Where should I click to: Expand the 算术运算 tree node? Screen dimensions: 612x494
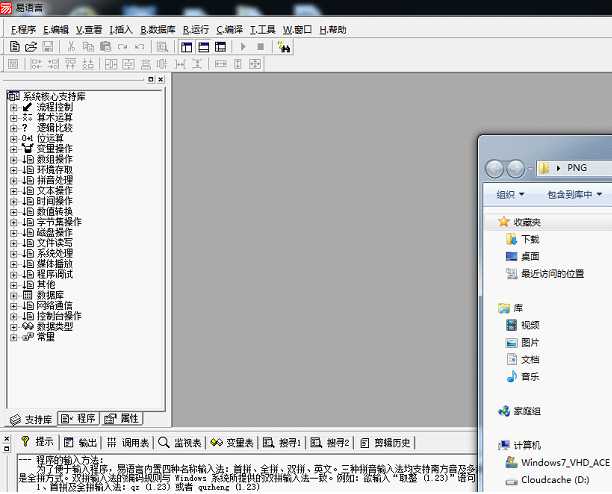(x=13, y=118)
